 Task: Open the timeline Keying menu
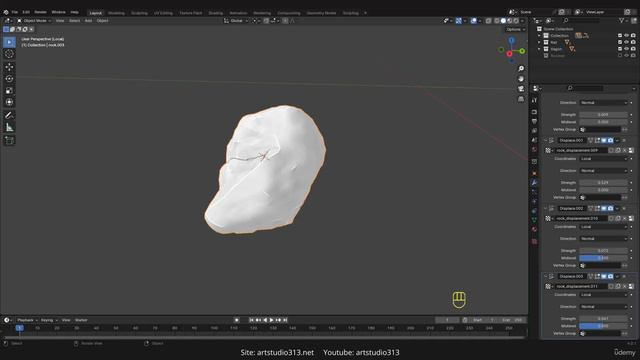pos(49,320)
